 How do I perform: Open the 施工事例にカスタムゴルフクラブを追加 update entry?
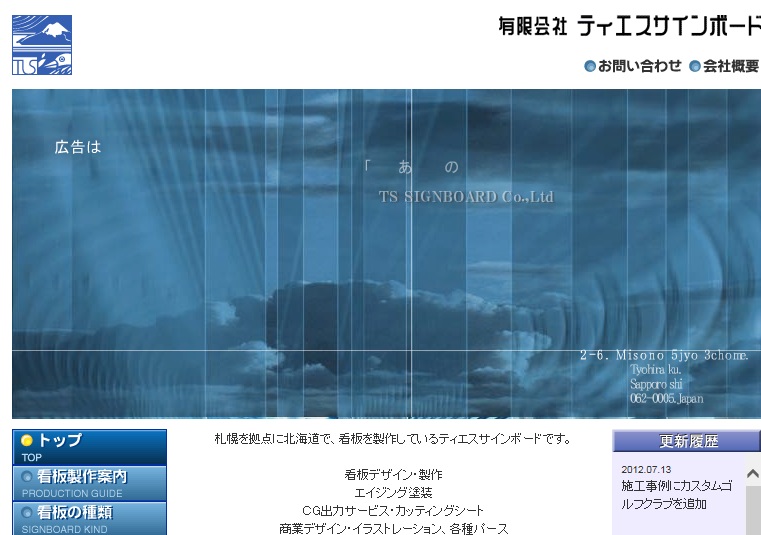pyautogui.click(x=677, y=495)
